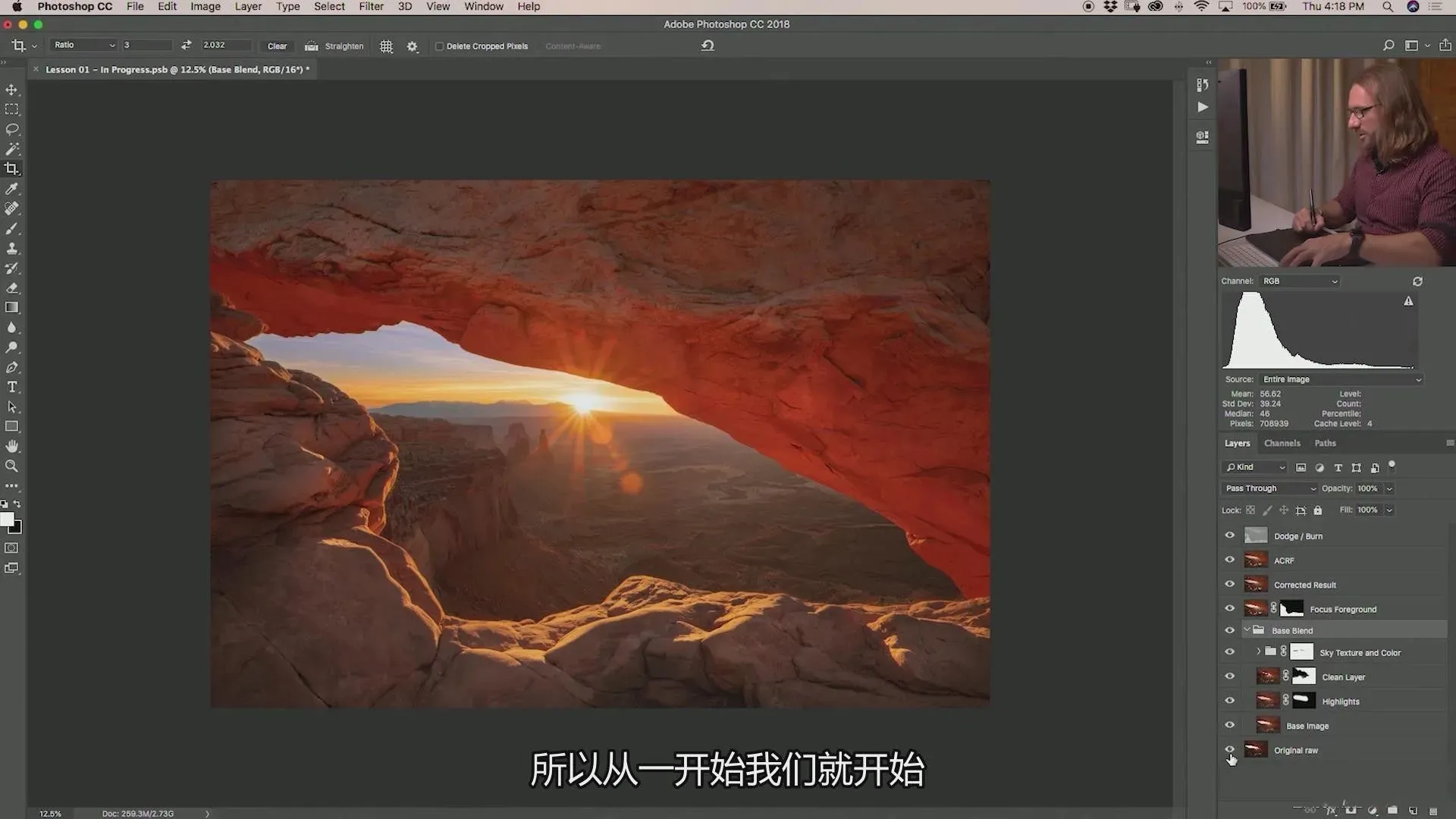Toggle visibility of Original raw layer
The image size is (1456, 819).
[1229, 749]
